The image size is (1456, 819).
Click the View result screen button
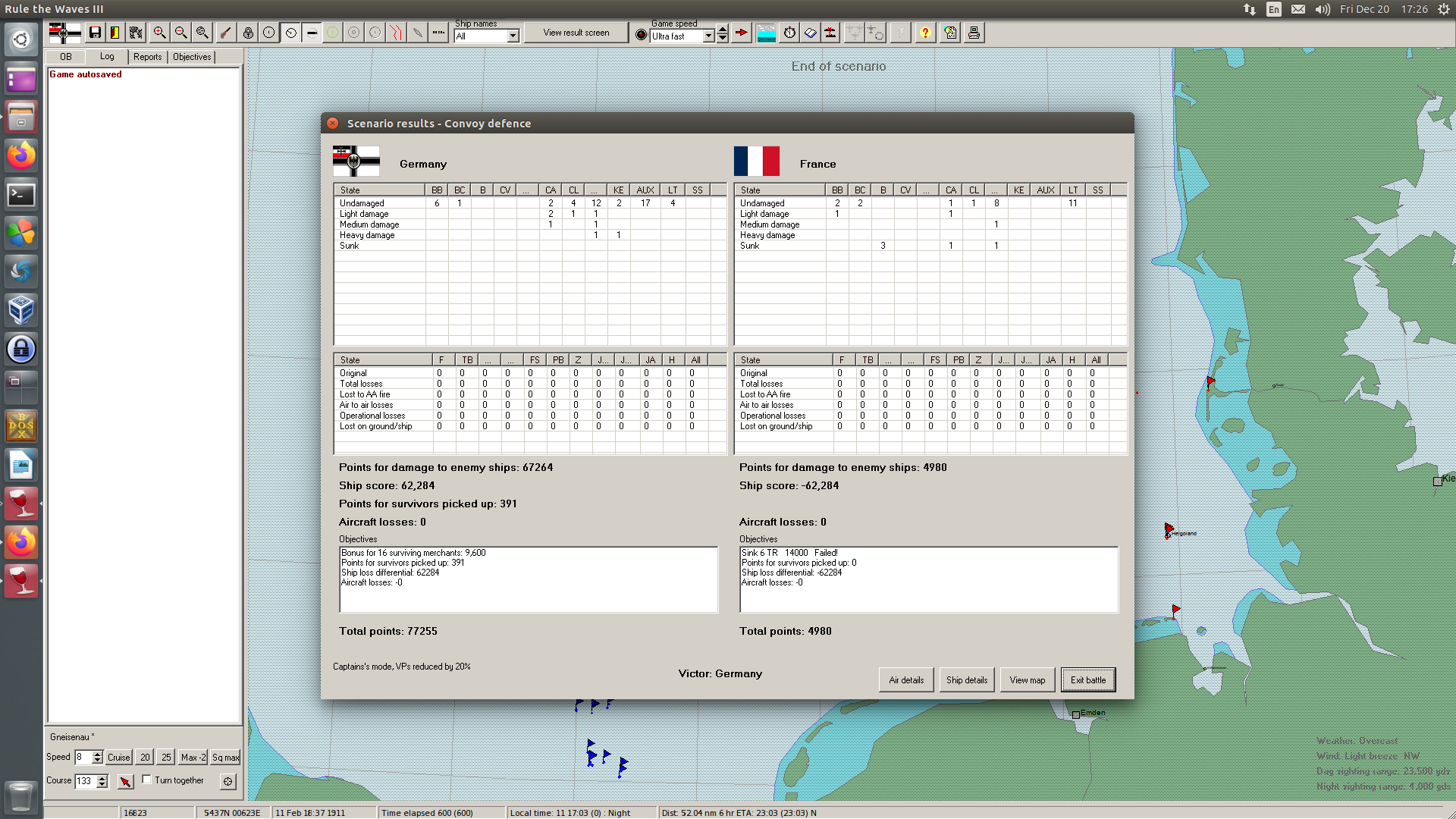(576, 33)
